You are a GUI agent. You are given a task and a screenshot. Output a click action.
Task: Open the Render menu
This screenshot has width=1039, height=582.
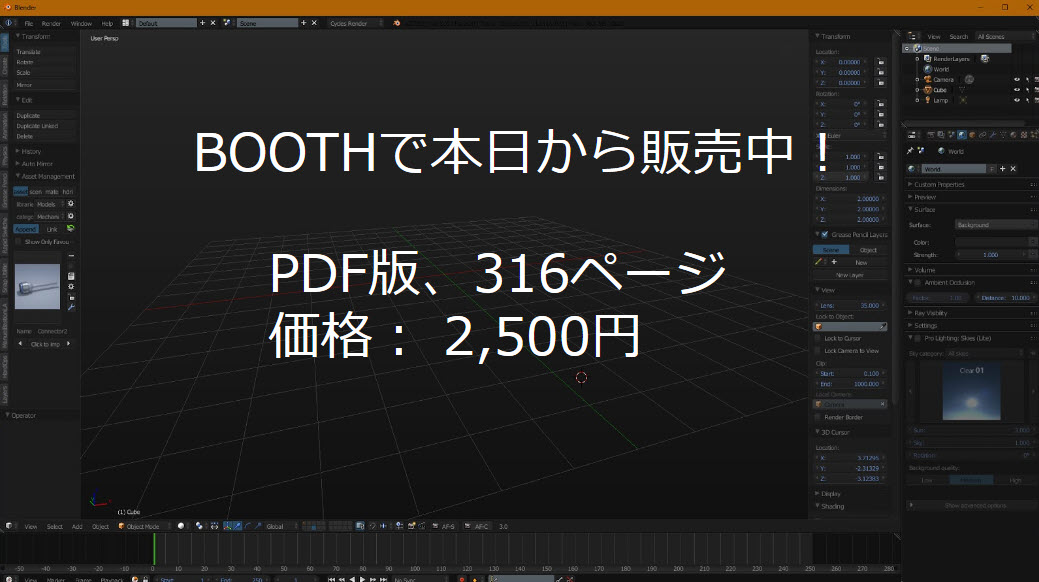click(x=51, y=23)
